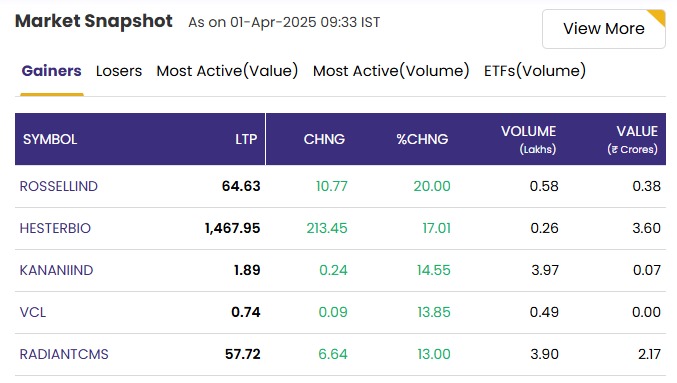Screen dimensions: 677x383
Task: Click the %CHNG column header
Action: click(422, 139)
